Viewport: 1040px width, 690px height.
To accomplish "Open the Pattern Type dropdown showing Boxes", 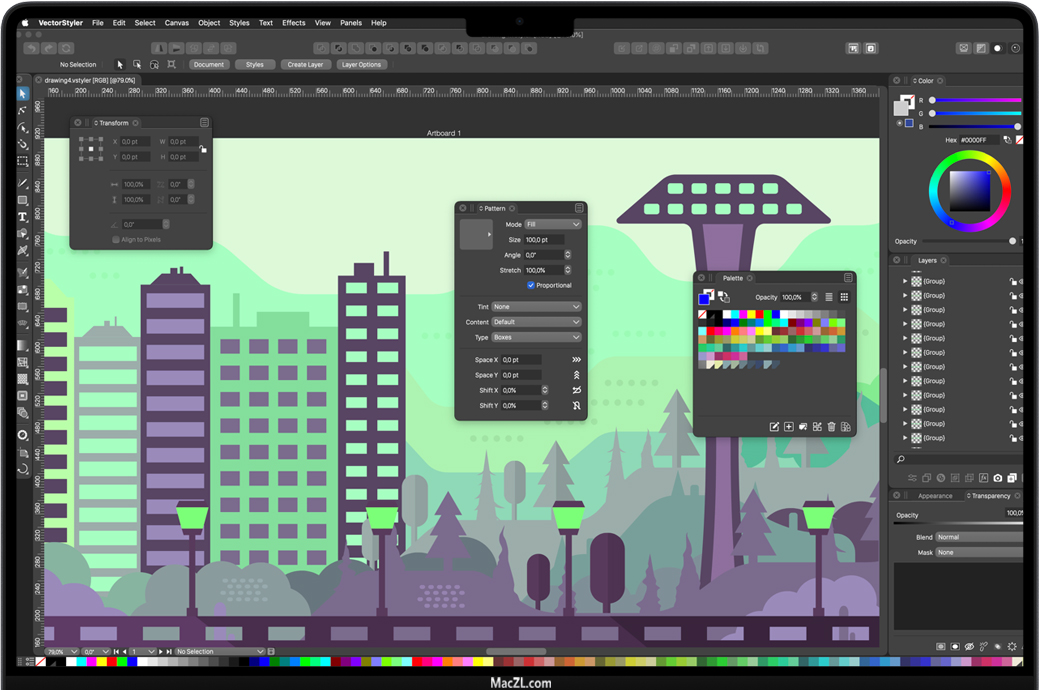I will click(x=536, y=337).
